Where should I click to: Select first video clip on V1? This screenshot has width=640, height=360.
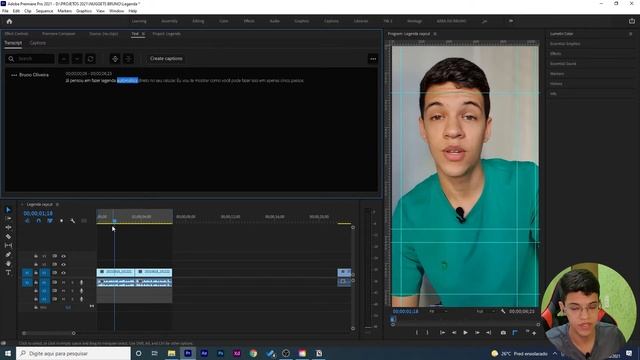coord(116,272)
